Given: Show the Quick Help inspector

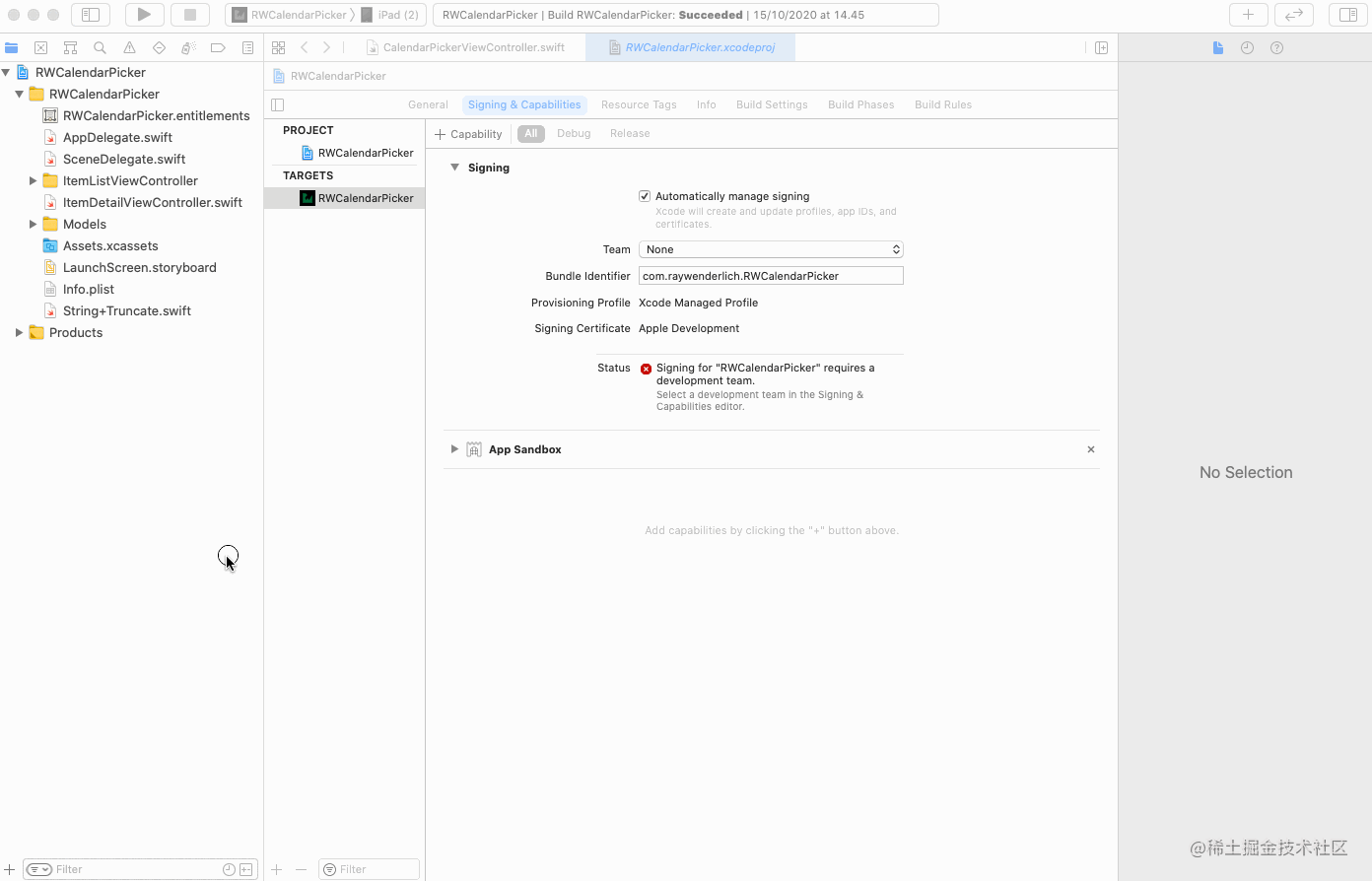Looking at the screenshot, I should coord(1276,47).
